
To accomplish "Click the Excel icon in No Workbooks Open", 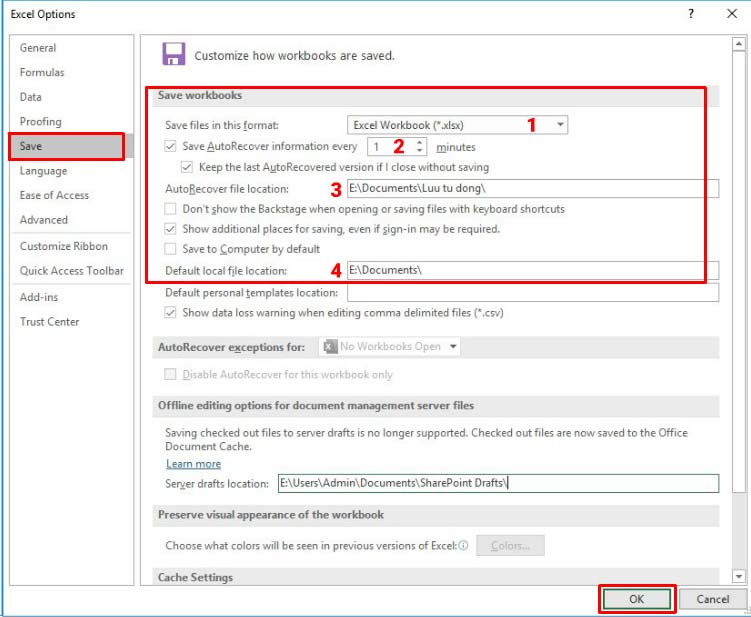I will point(330,346).
